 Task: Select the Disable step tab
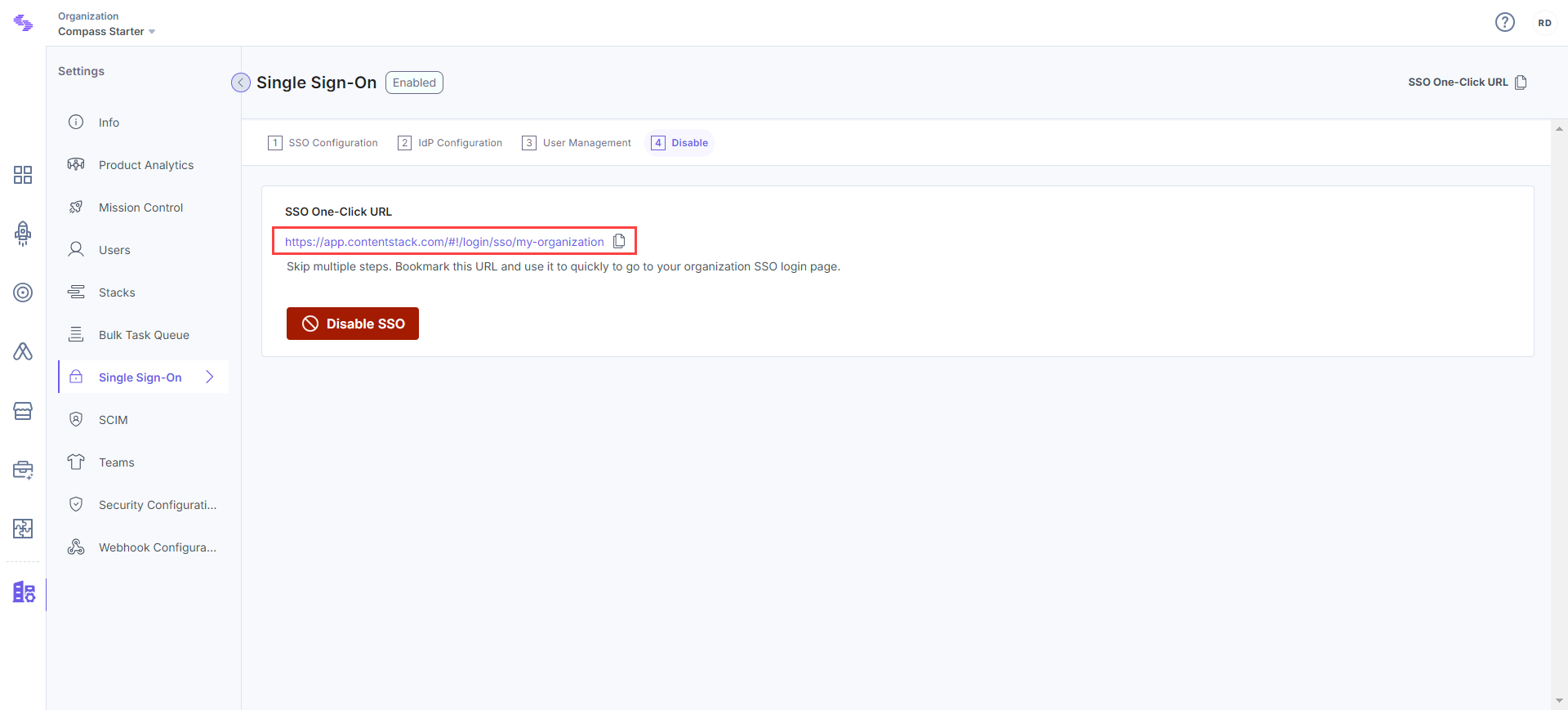pyautogui.click(x=679, y=143)
